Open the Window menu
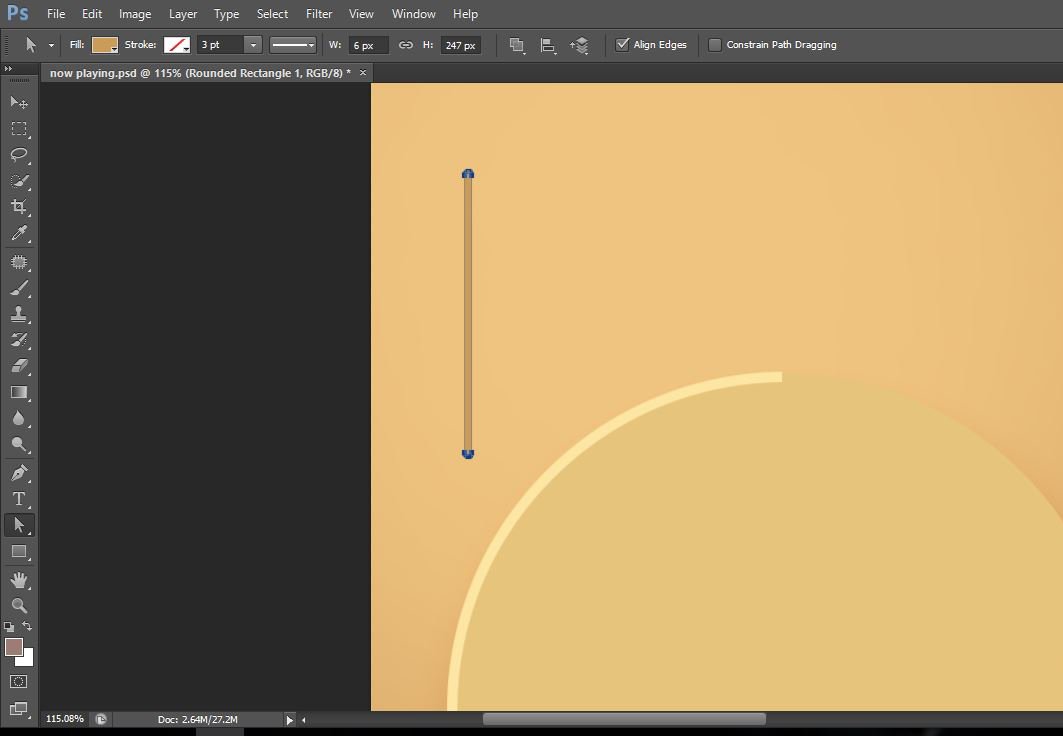The image size is (1063, 736). pos(414,14)
